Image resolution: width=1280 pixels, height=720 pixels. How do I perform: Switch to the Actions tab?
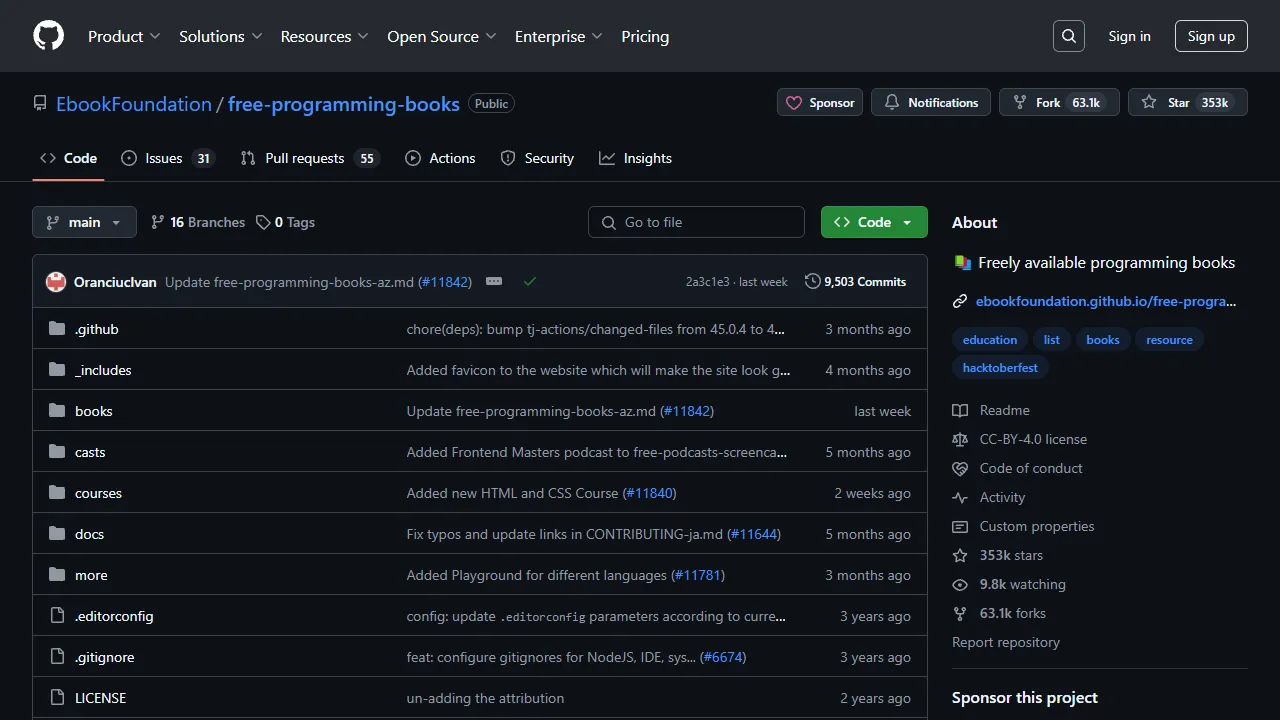coord(440,158)
